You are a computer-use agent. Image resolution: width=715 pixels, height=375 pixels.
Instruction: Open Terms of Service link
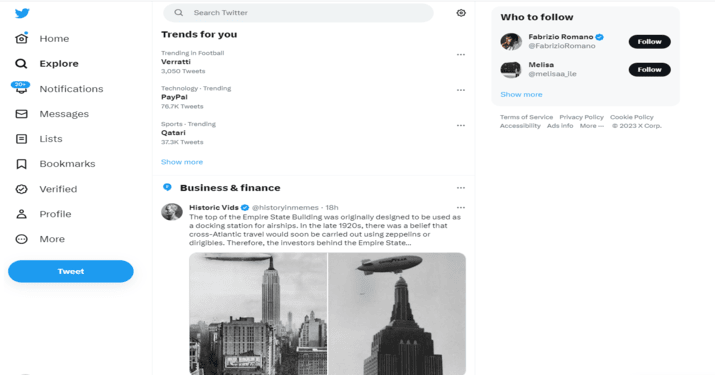pos(526,117)
